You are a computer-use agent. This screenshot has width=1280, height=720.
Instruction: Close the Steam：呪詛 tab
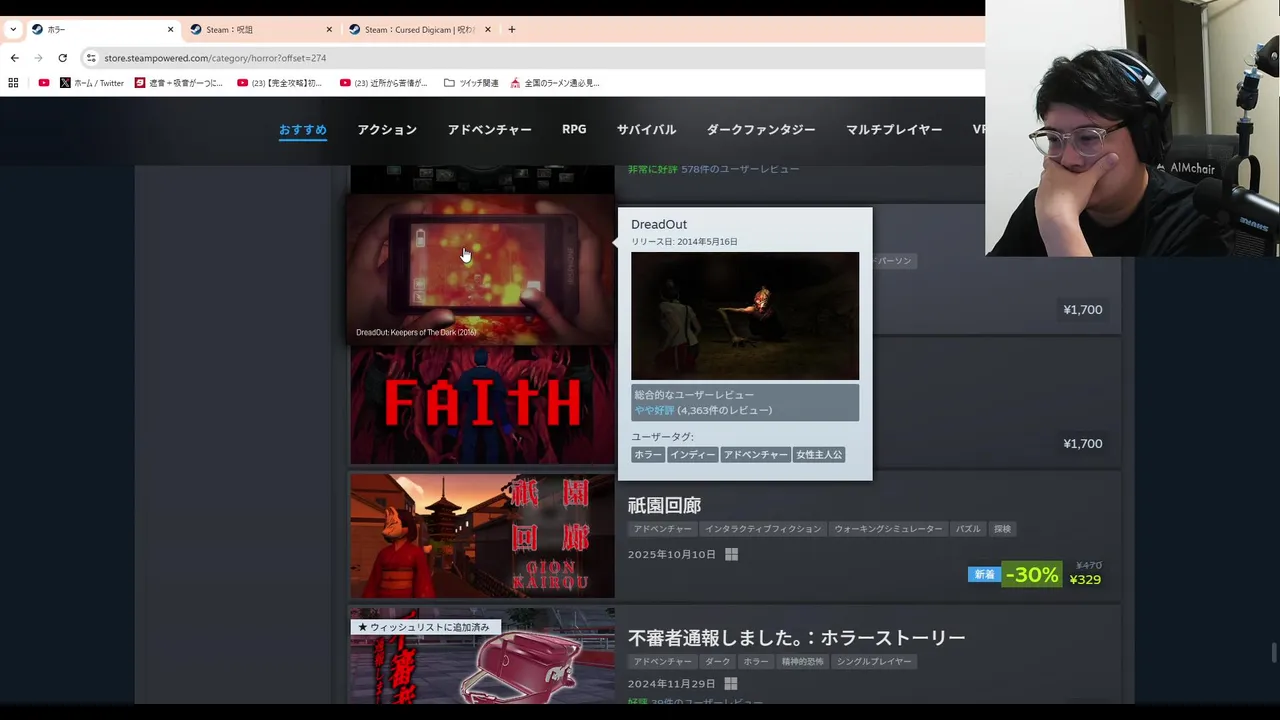pyautogui.click(x=329, y=29)
